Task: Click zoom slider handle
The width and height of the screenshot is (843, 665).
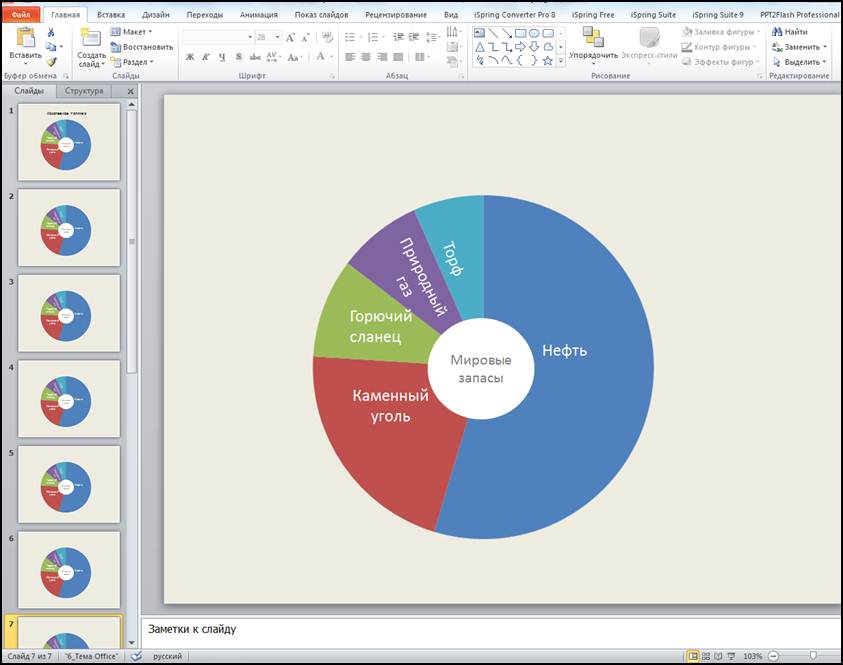Action: [813, 656]
